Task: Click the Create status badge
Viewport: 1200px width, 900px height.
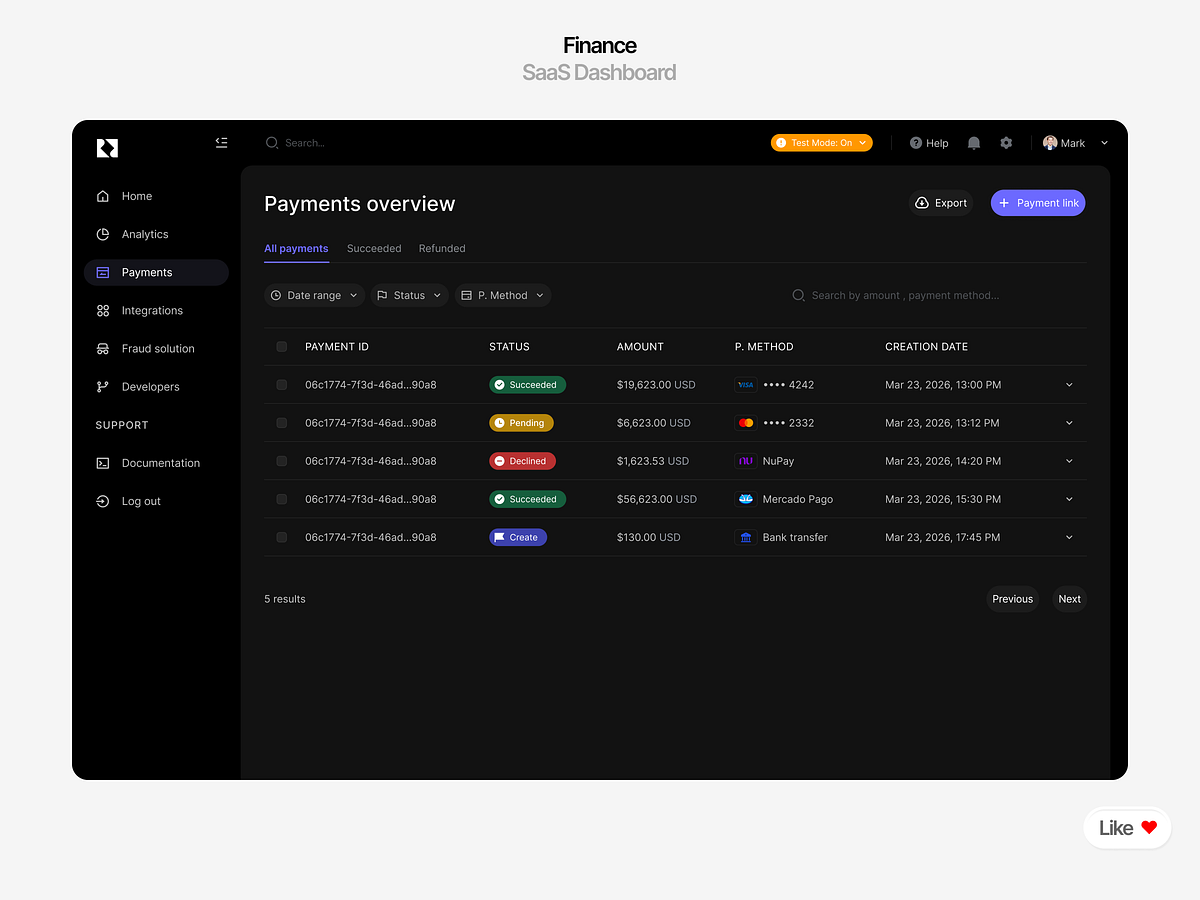Action: point(518,537)
